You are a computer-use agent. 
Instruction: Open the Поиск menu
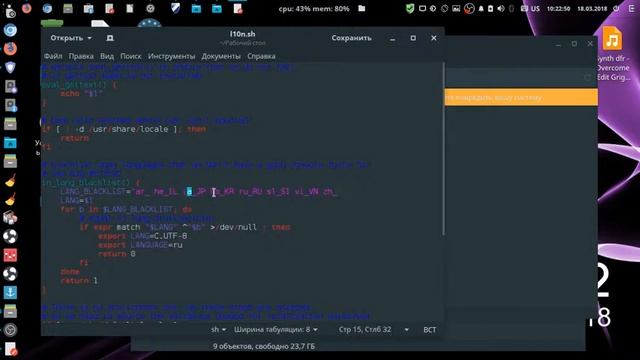[x=131, y=56]
